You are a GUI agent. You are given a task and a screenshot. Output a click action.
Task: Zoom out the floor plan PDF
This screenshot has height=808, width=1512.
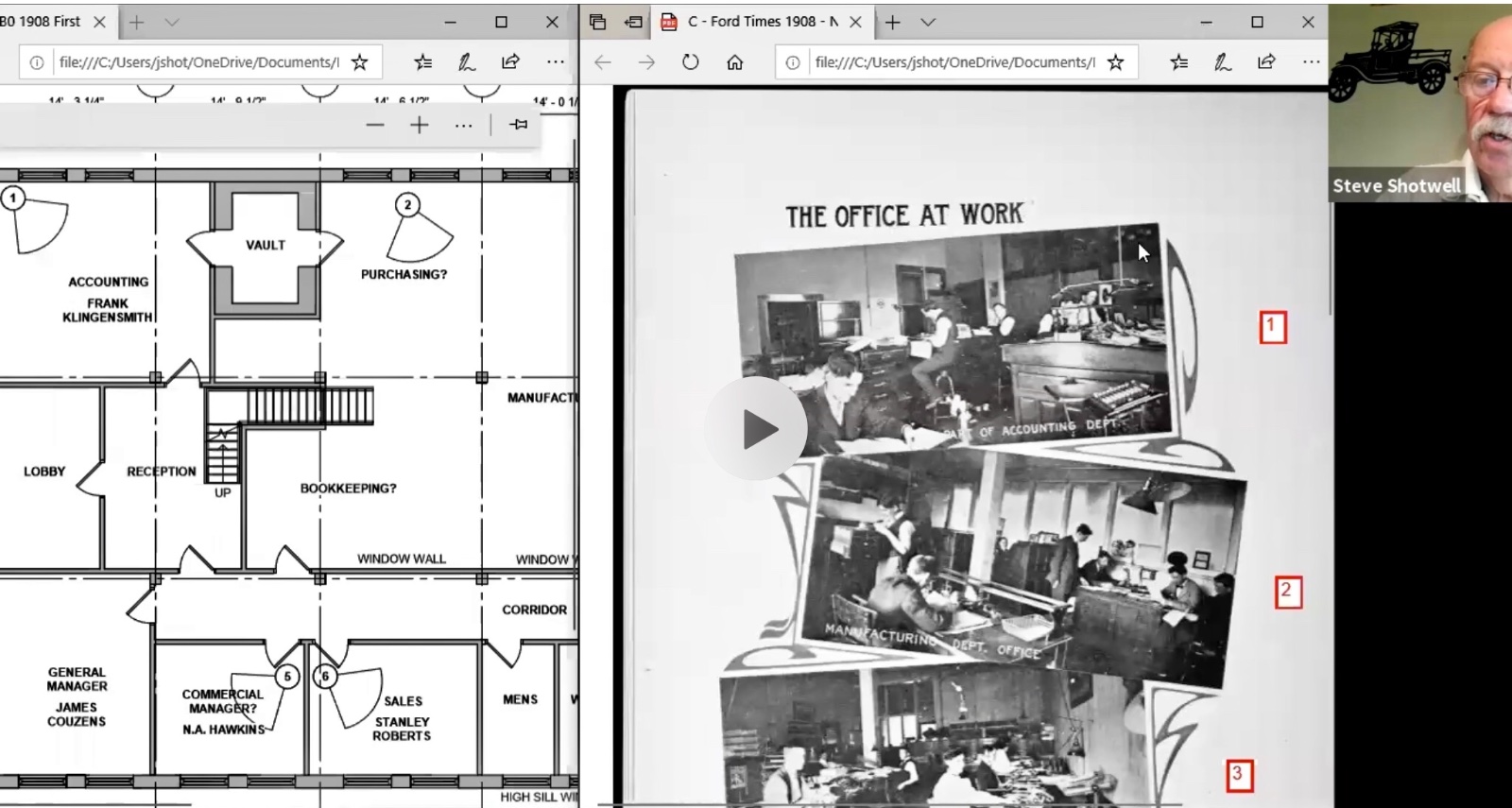(375, 125)
